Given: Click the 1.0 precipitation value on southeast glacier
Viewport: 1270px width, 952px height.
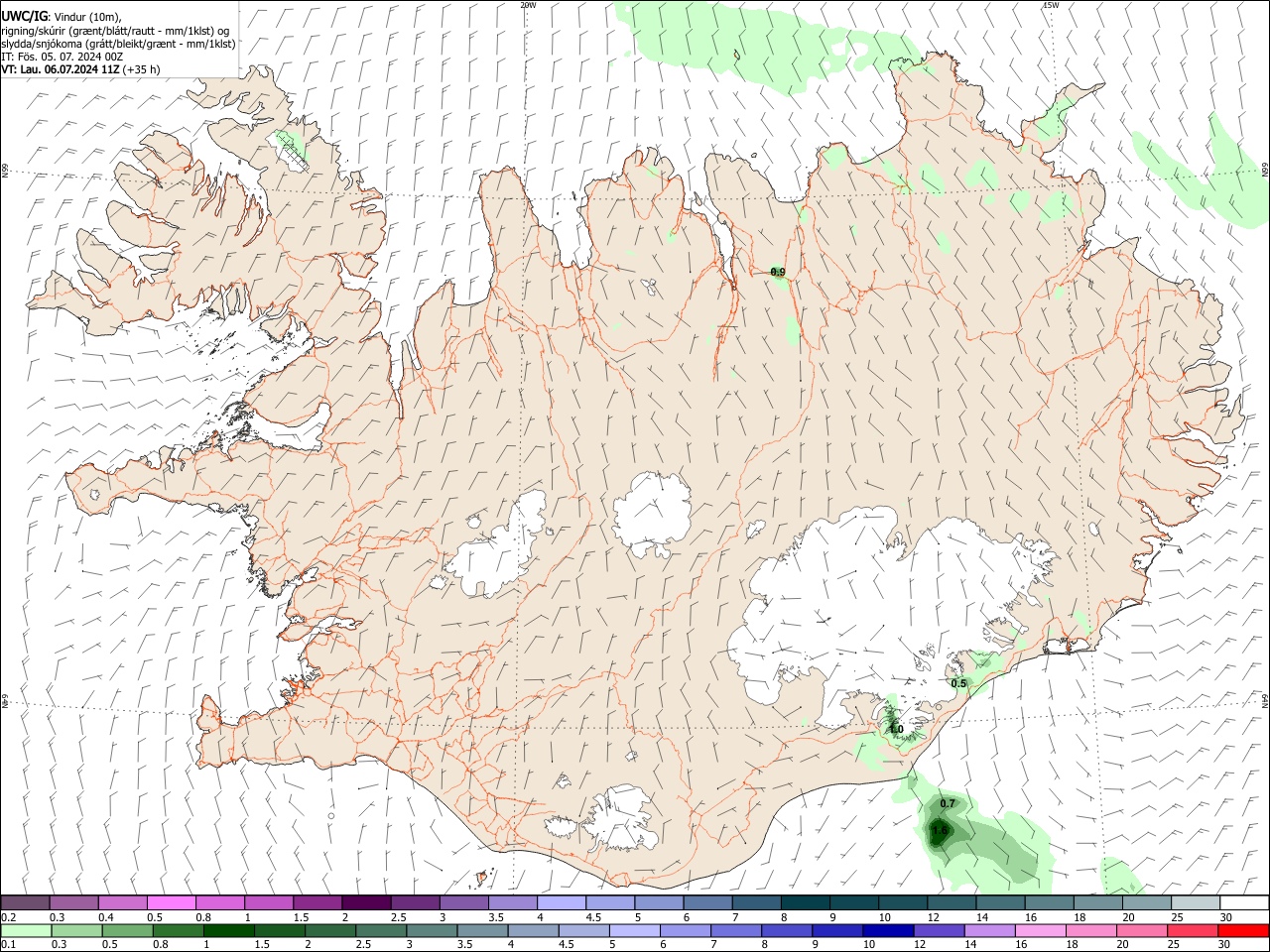Looking at the screenshot, I should (x=896, y=729).
